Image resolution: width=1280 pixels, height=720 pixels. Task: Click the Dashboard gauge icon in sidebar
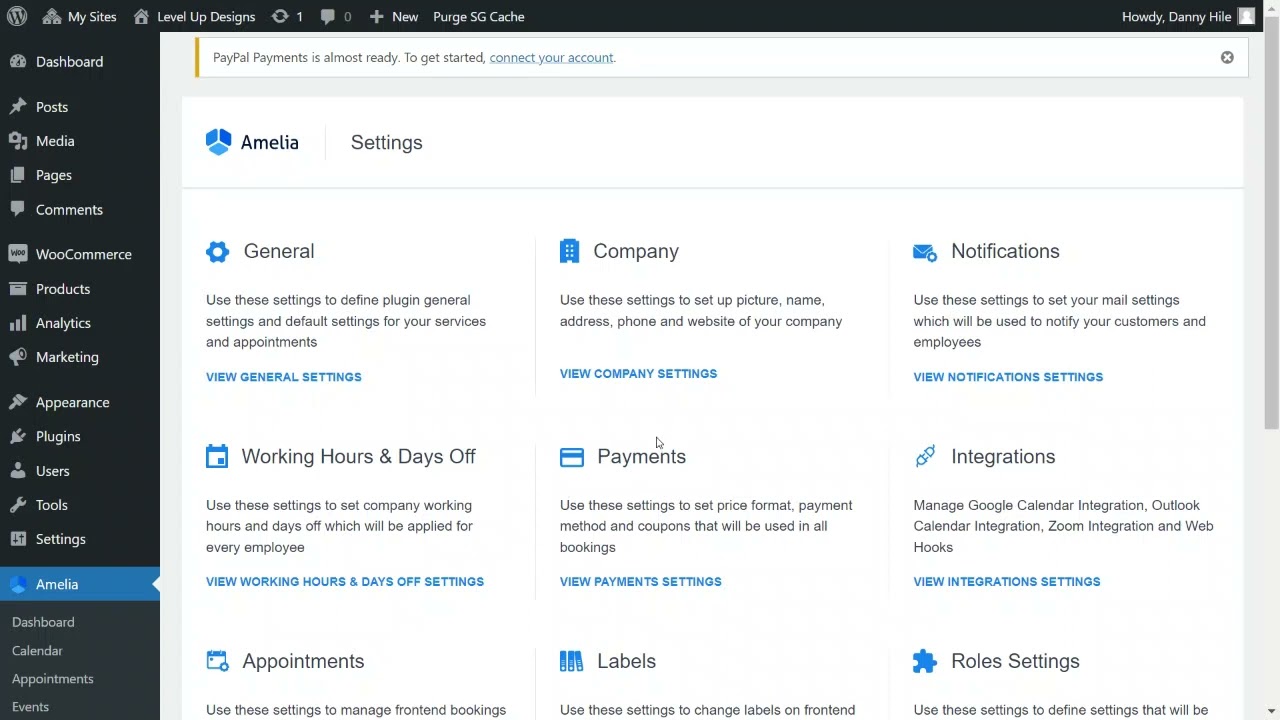[18, 62]
